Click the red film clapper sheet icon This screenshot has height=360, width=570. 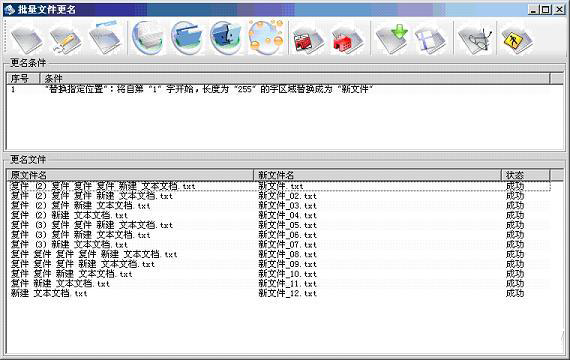[308, 40]
